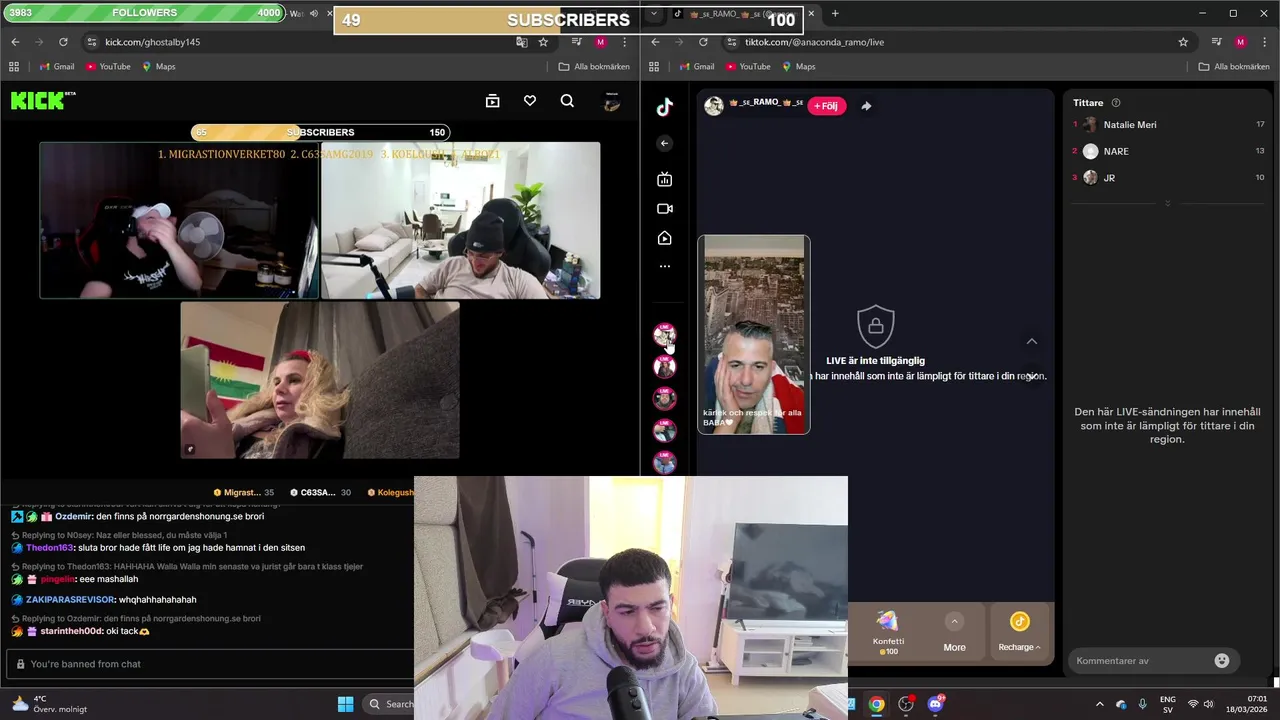Open Gmail bookmark in Kick window
This screenshot has width=1280, height=720.
pyautogui.click(x=56, y=66)
